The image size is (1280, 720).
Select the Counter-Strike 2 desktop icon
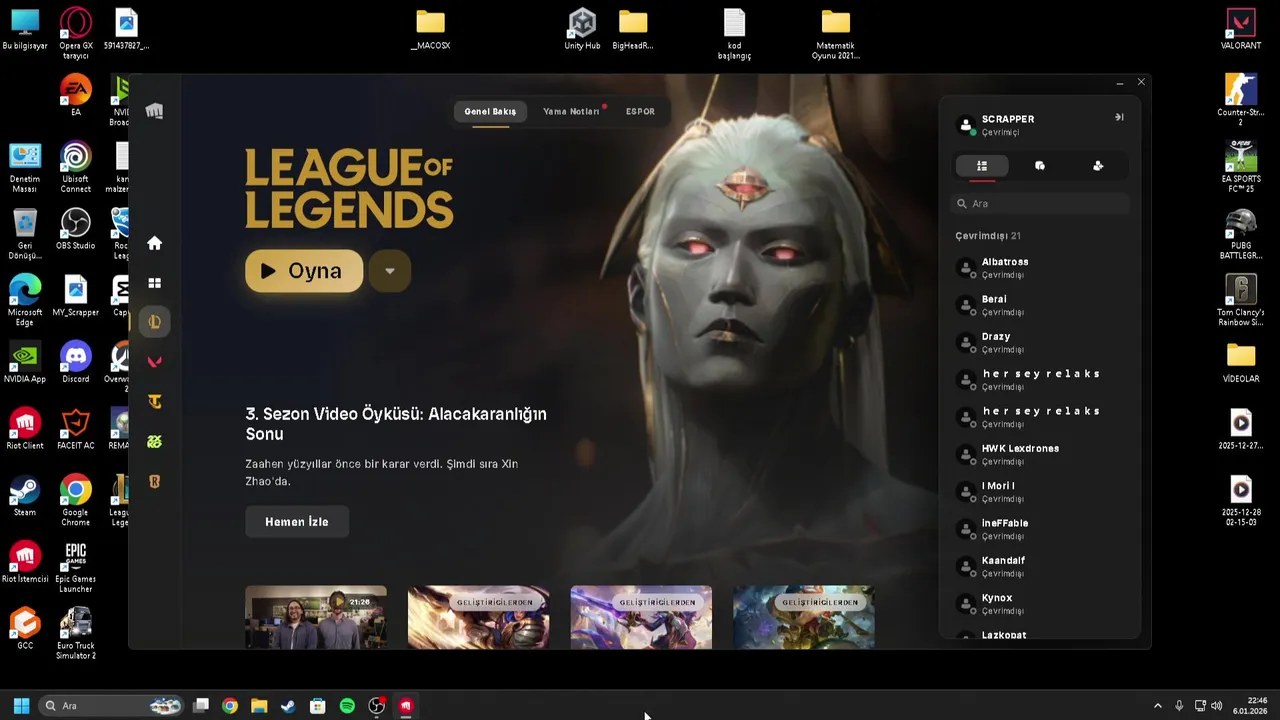1241,100
